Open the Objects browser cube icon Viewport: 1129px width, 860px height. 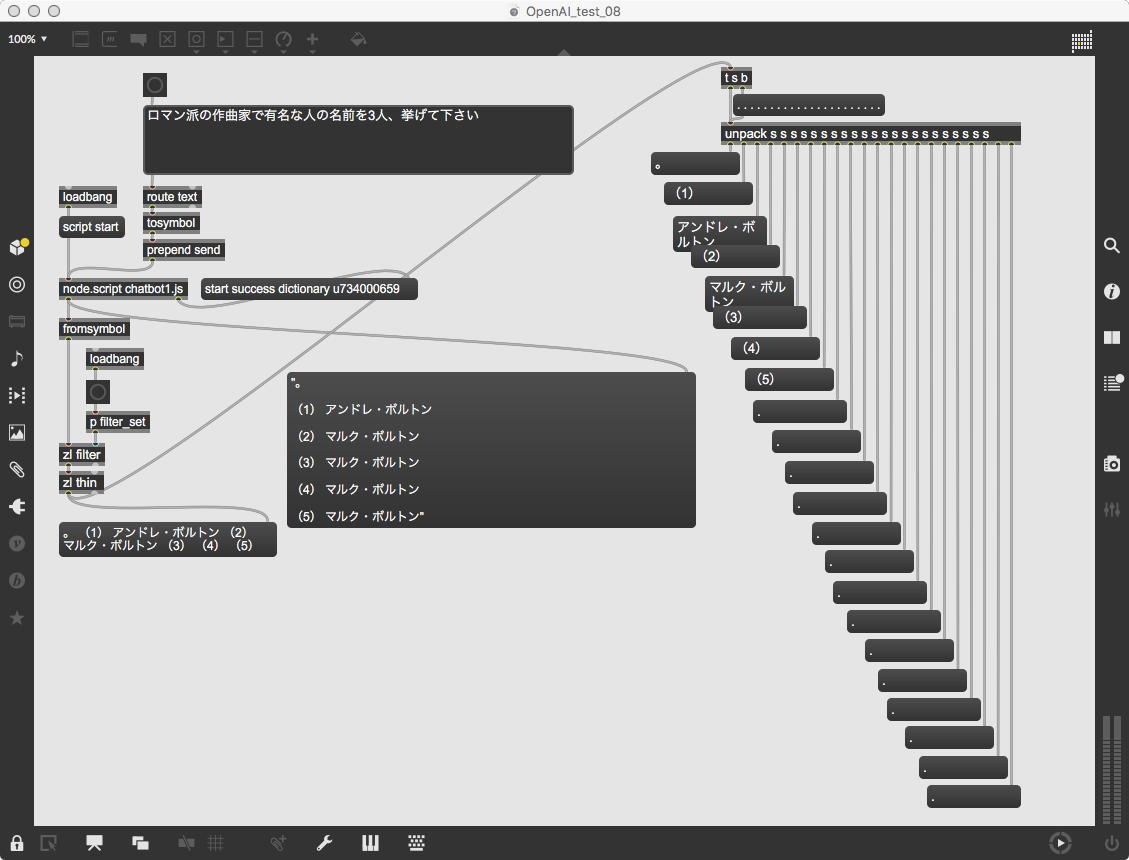pos(17,247)
